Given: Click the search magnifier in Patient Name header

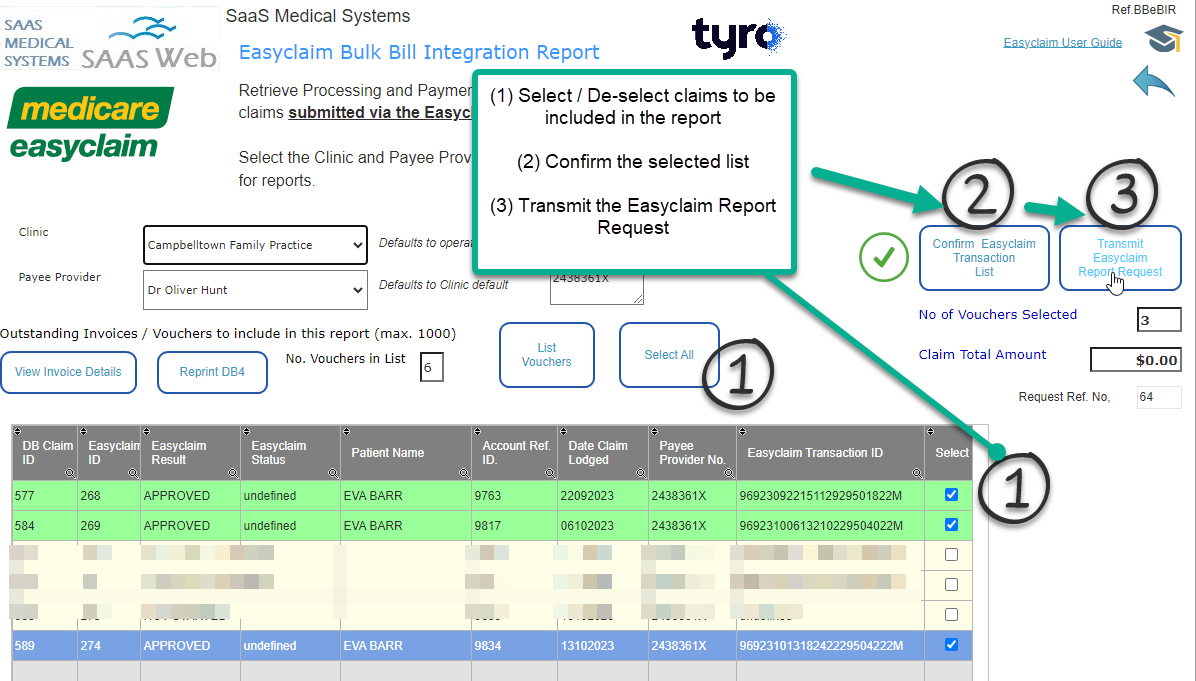Looking at the screenshot, I should (x=464, y=474).
